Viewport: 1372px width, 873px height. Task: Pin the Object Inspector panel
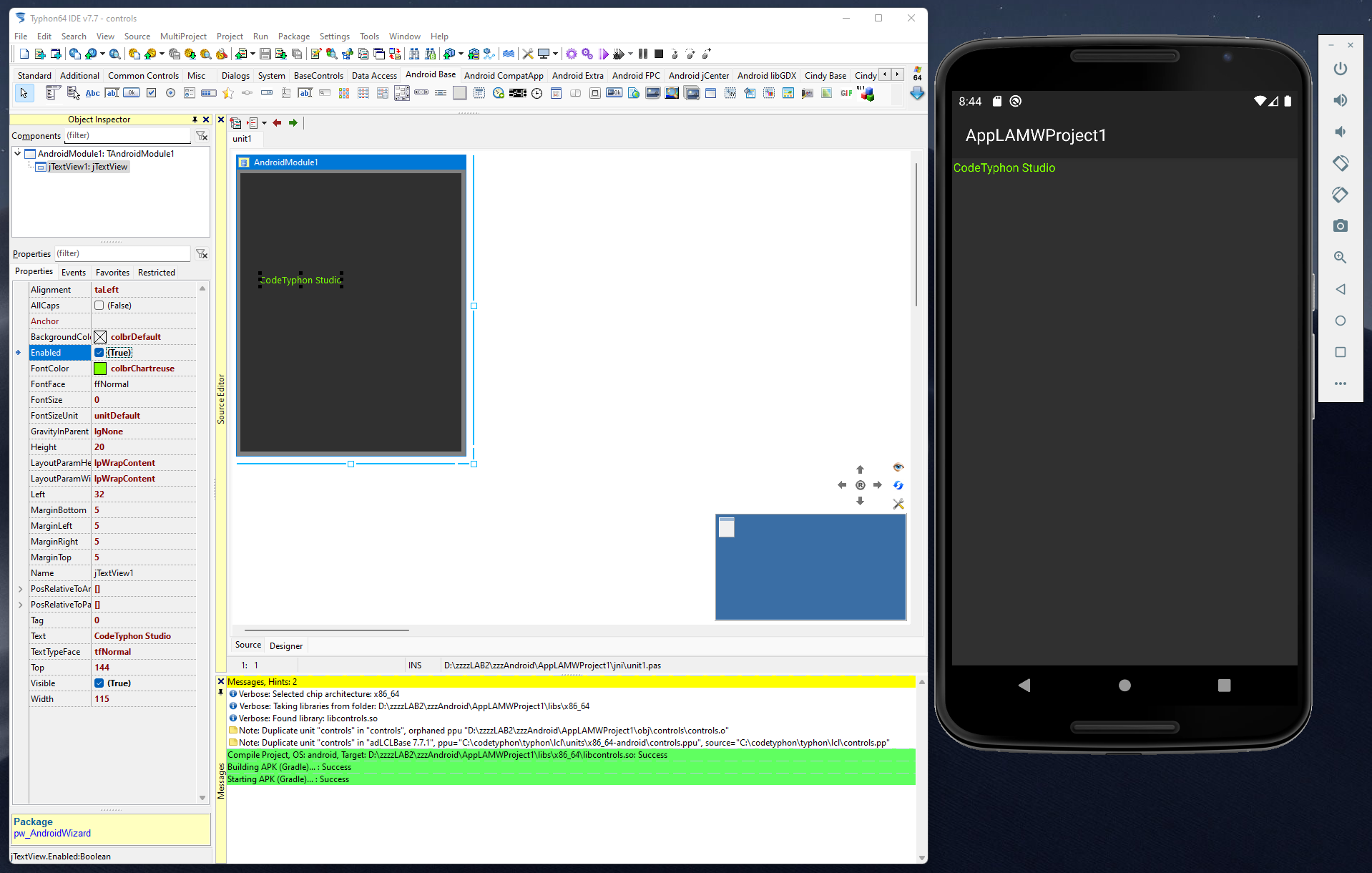pyautogui.click(x=195, y=120)
